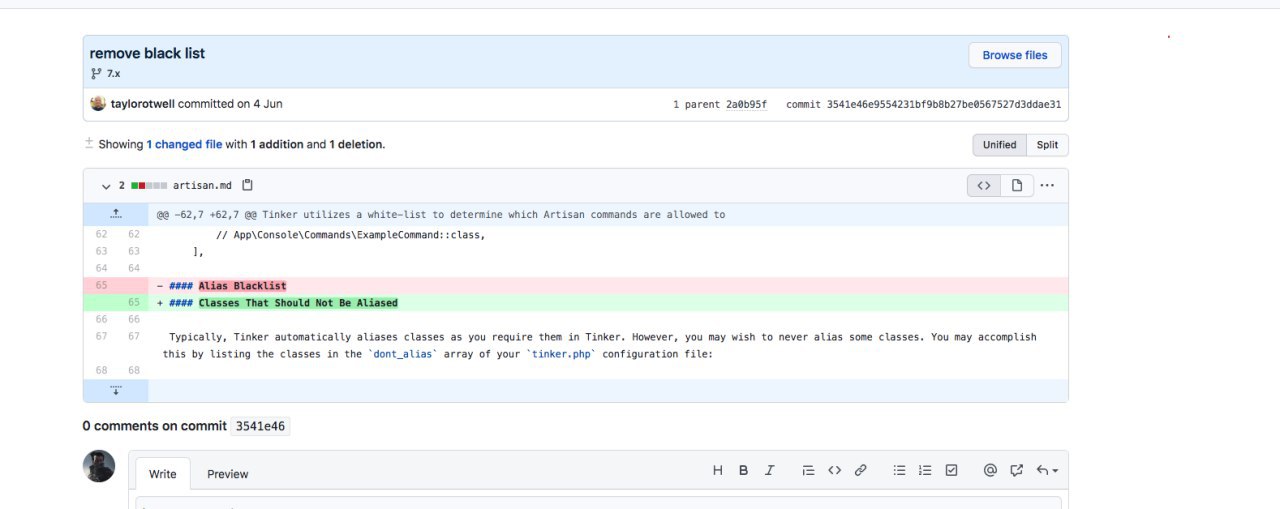Open saved replies dropdown arrow
The height and width of the screenshot is (509, 1280).
pos(1047,470)
